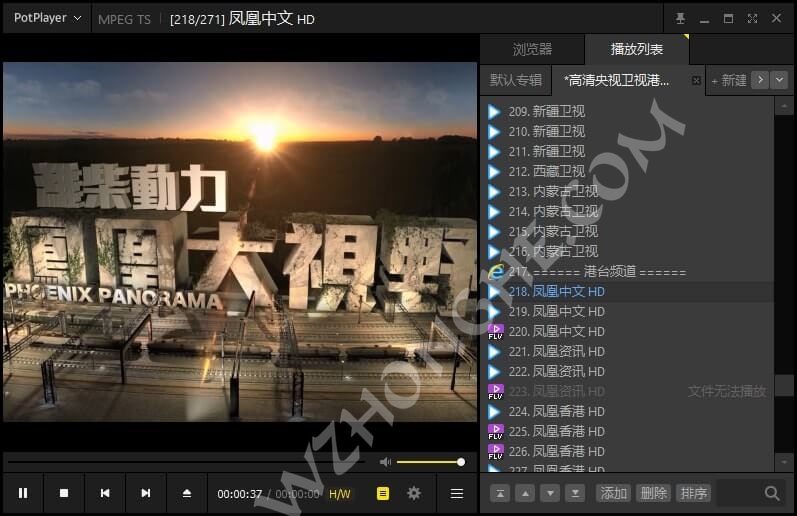Stop the video playback
Image resolution: width=797 pixels, height=516 pixels.
click(64, 493)
